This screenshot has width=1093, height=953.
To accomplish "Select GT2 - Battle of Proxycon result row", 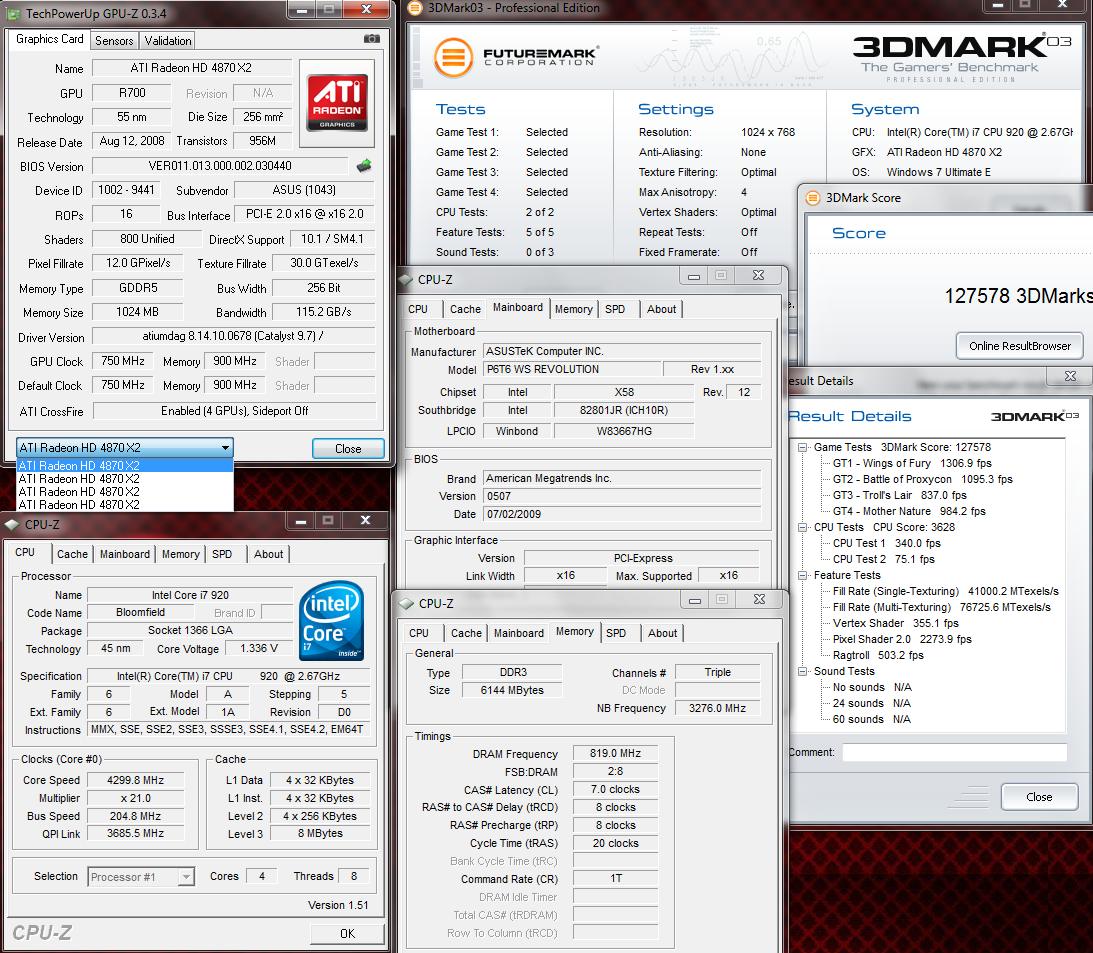I will tap(922, 480).
